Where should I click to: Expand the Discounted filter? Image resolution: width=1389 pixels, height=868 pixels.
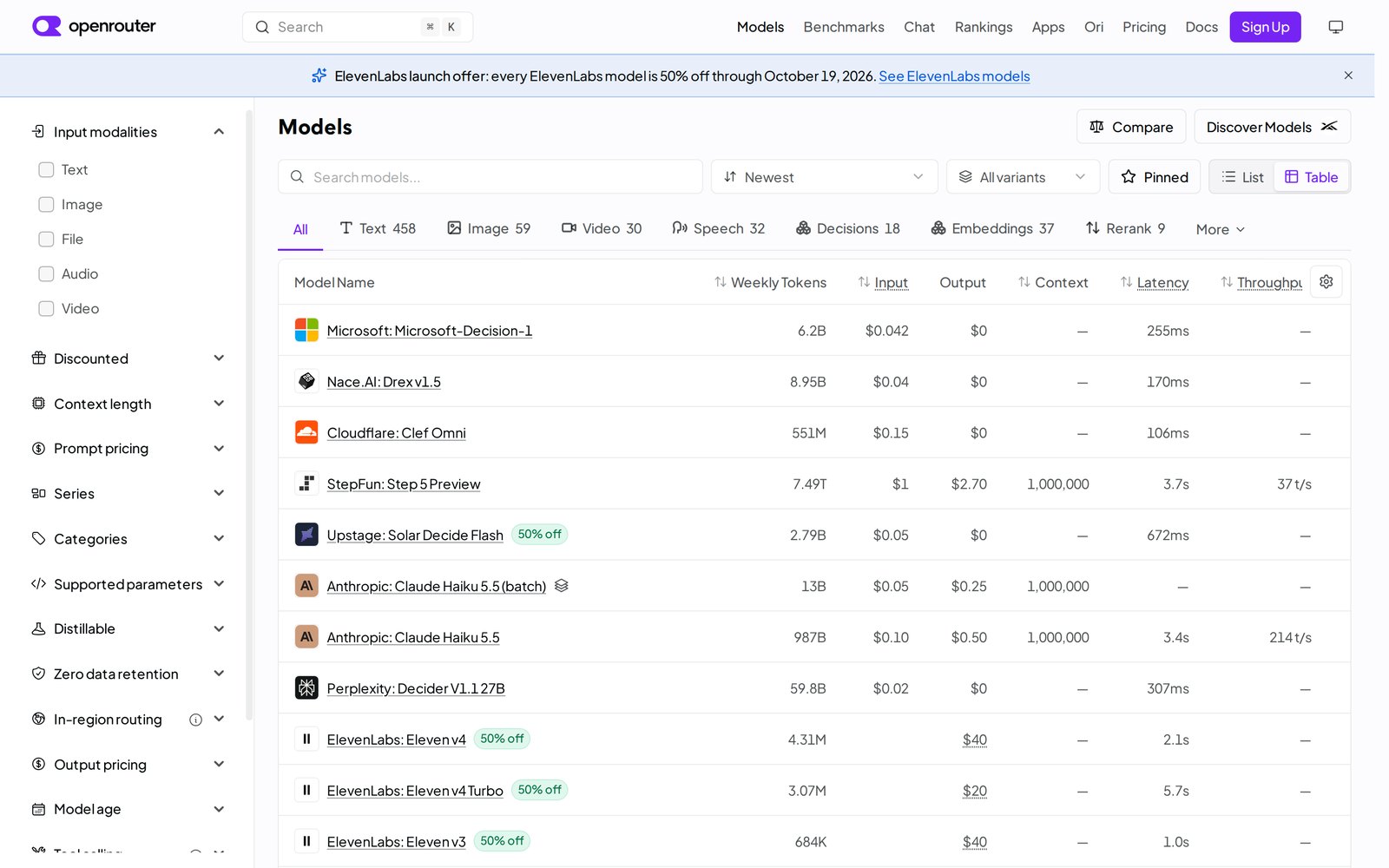(x=128, y=358)
